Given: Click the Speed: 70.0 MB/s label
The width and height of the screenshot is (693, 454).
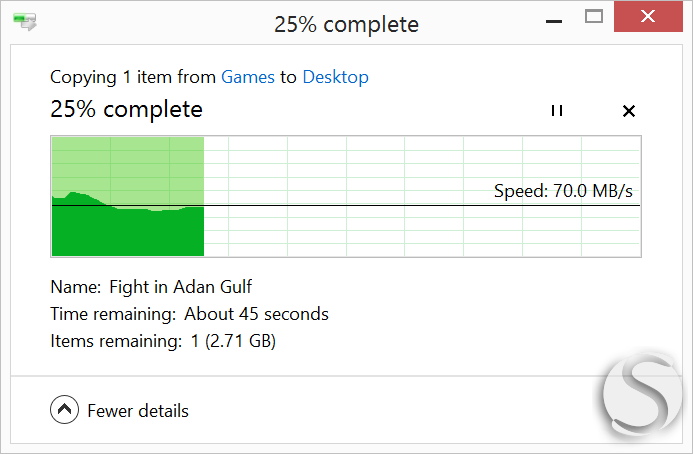Looking at the screenshot, I should click(x=563, y=191).
